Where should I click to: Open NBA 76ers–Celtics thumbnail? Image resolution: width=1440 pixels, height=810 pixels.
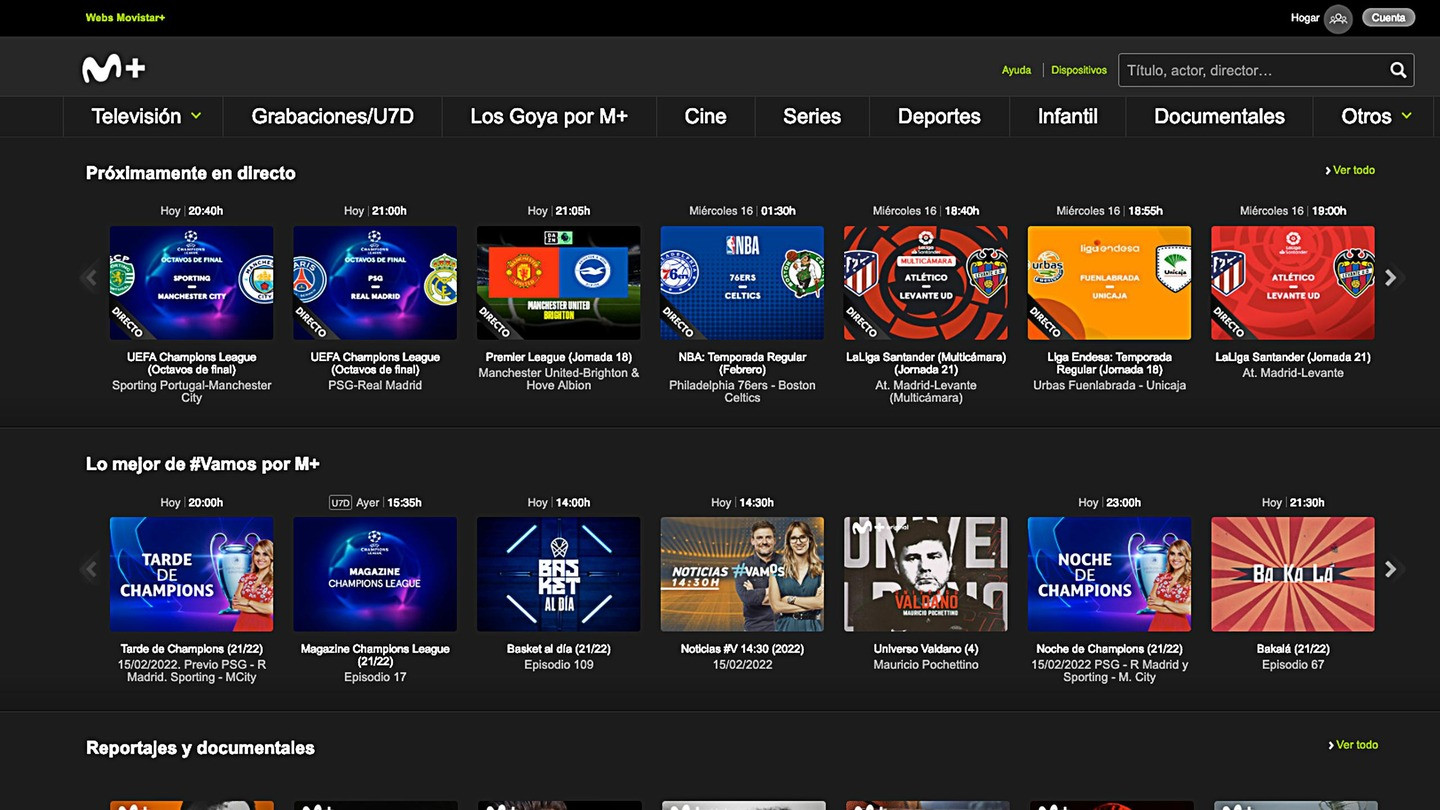(x=742, y=283)
